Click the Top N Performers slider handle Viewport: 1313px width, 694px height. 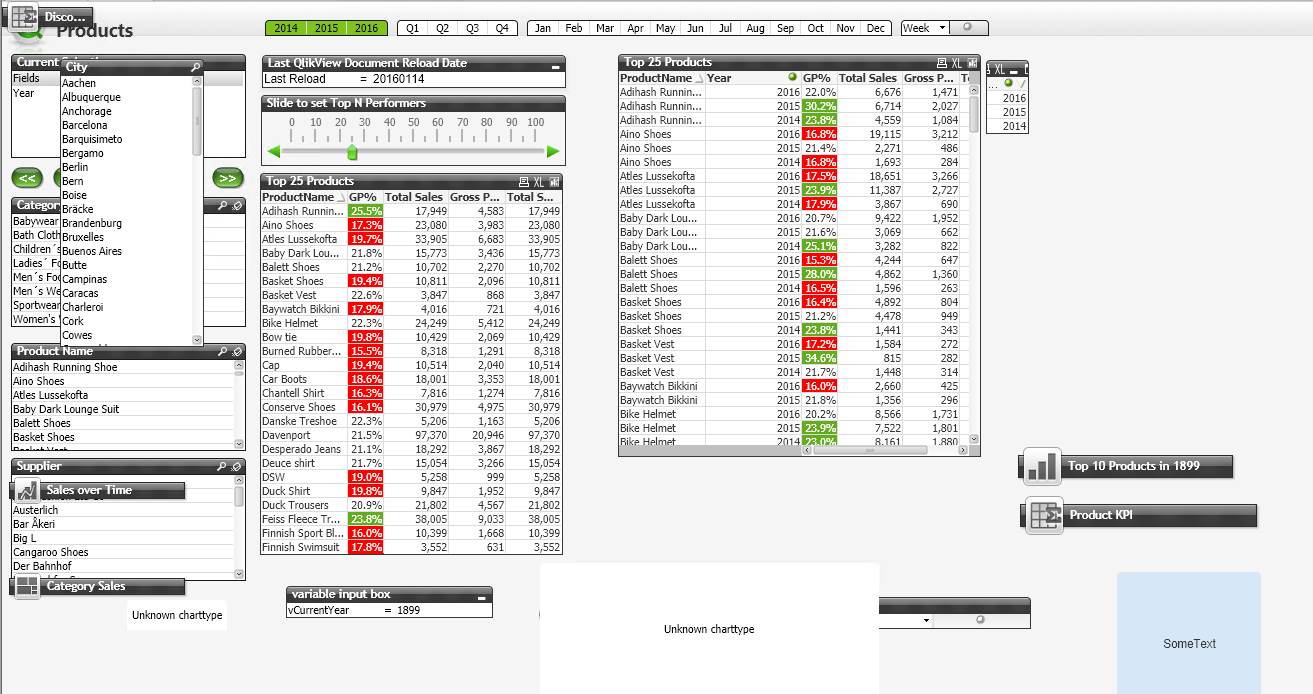tap(352, 154)
